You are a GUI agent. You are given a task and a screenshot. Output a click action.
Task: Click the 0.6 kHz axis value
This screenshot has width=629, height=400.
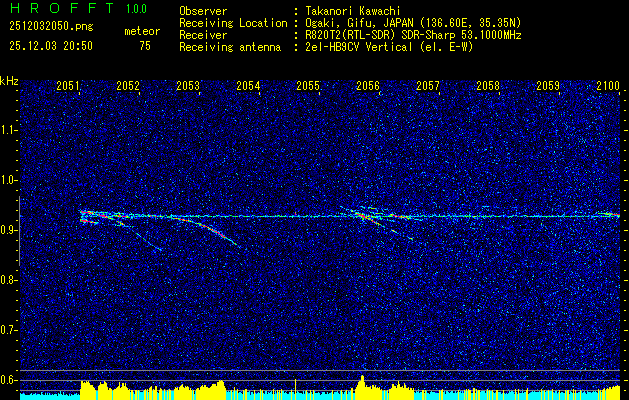click(8, 380)
